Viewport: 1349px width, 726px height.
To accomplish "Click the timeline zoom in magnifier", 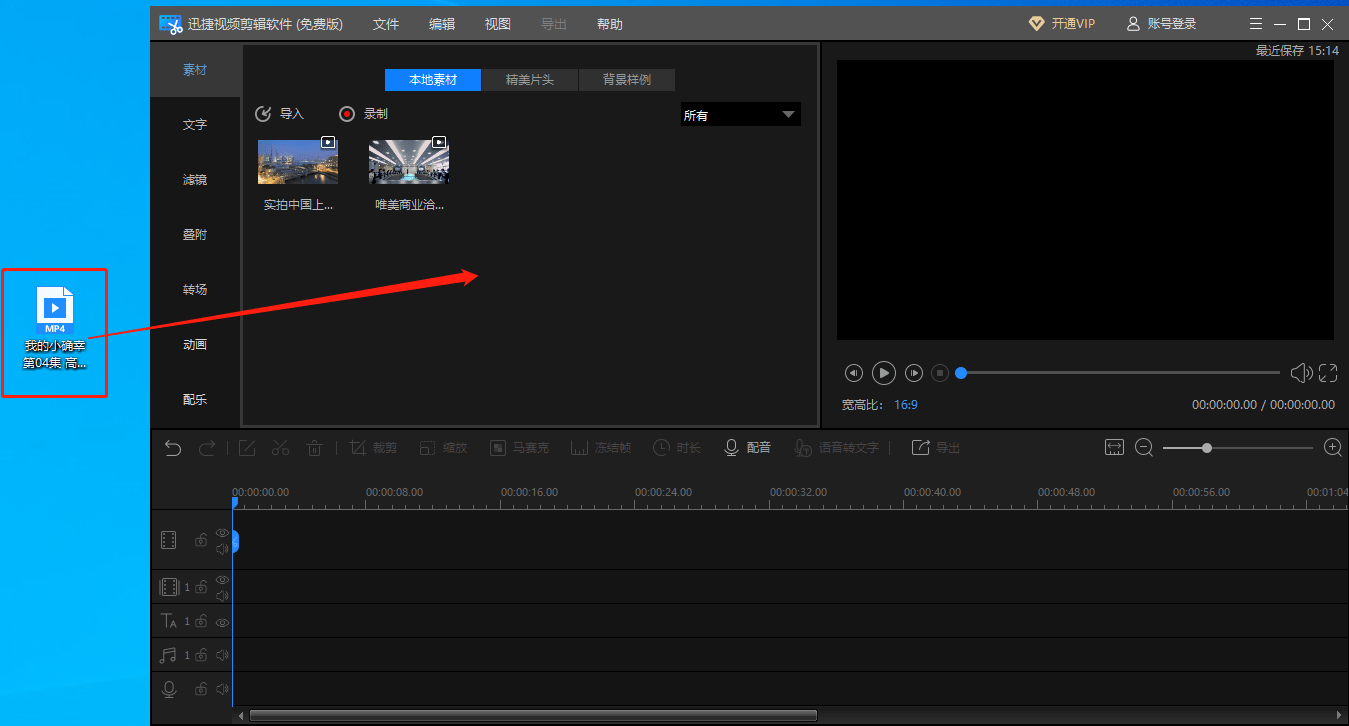I will (x=1333, y=448).
